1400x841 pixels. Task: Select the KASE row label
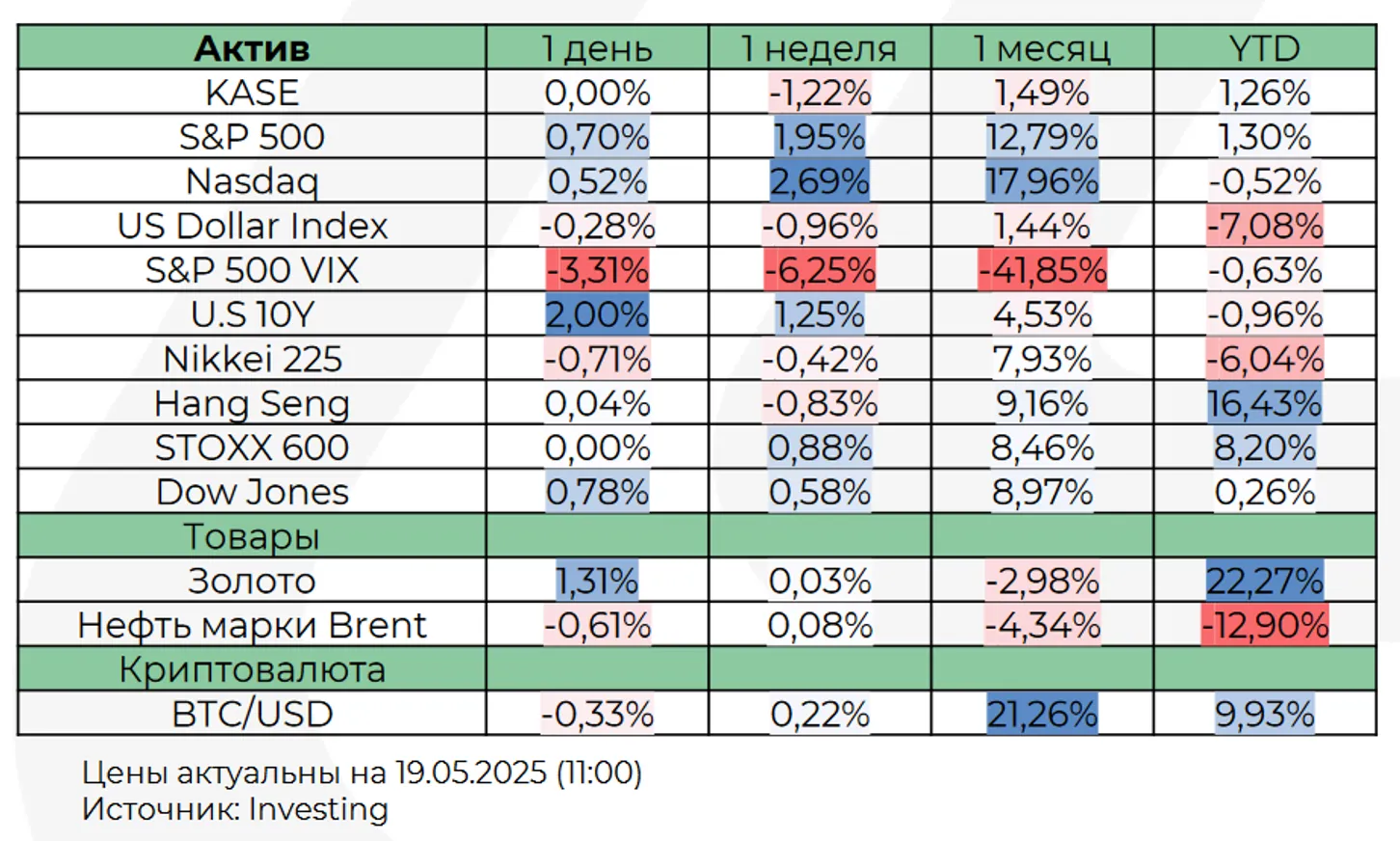252,93
